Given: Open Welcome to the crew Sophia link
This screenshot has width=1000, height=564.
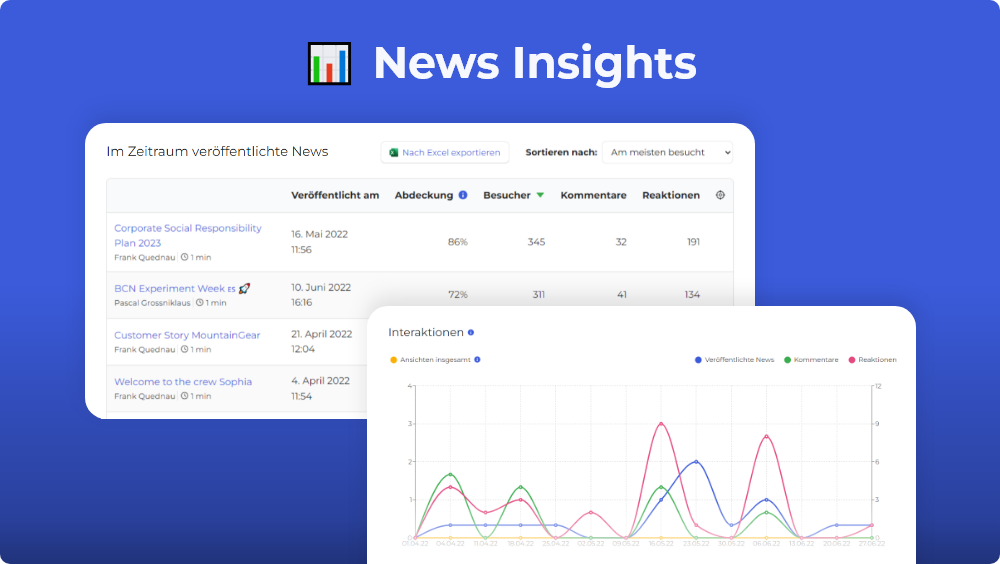Looking at the screenshot, I should click(183, 382).
